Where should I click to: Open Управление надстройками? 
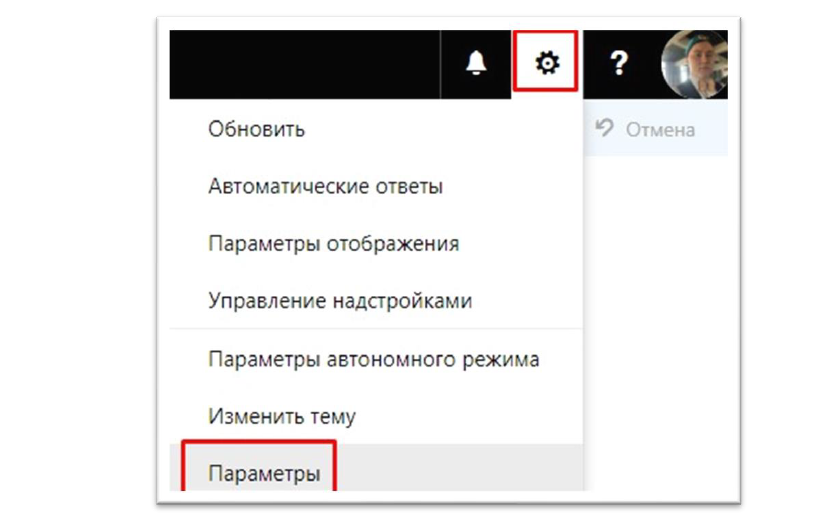pyautogui.click(x=339, y=301)
